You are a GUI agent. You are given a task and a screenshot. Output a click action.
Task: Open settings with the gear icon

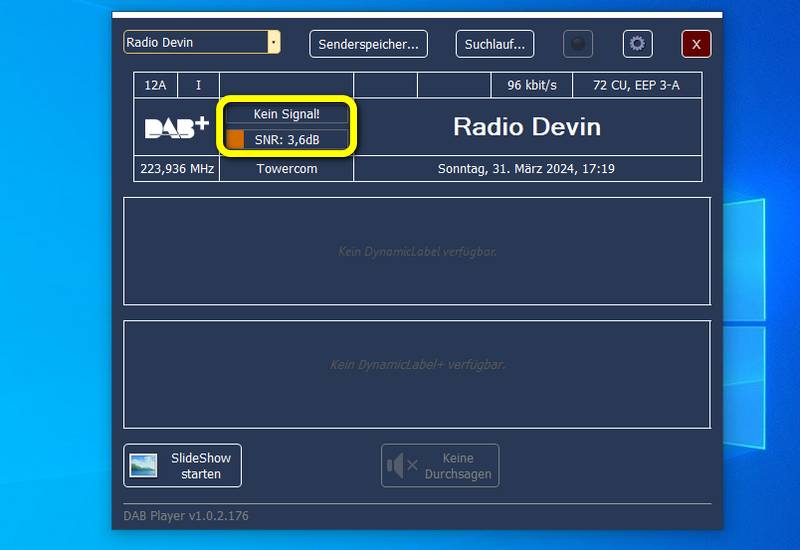click(638, 44)
